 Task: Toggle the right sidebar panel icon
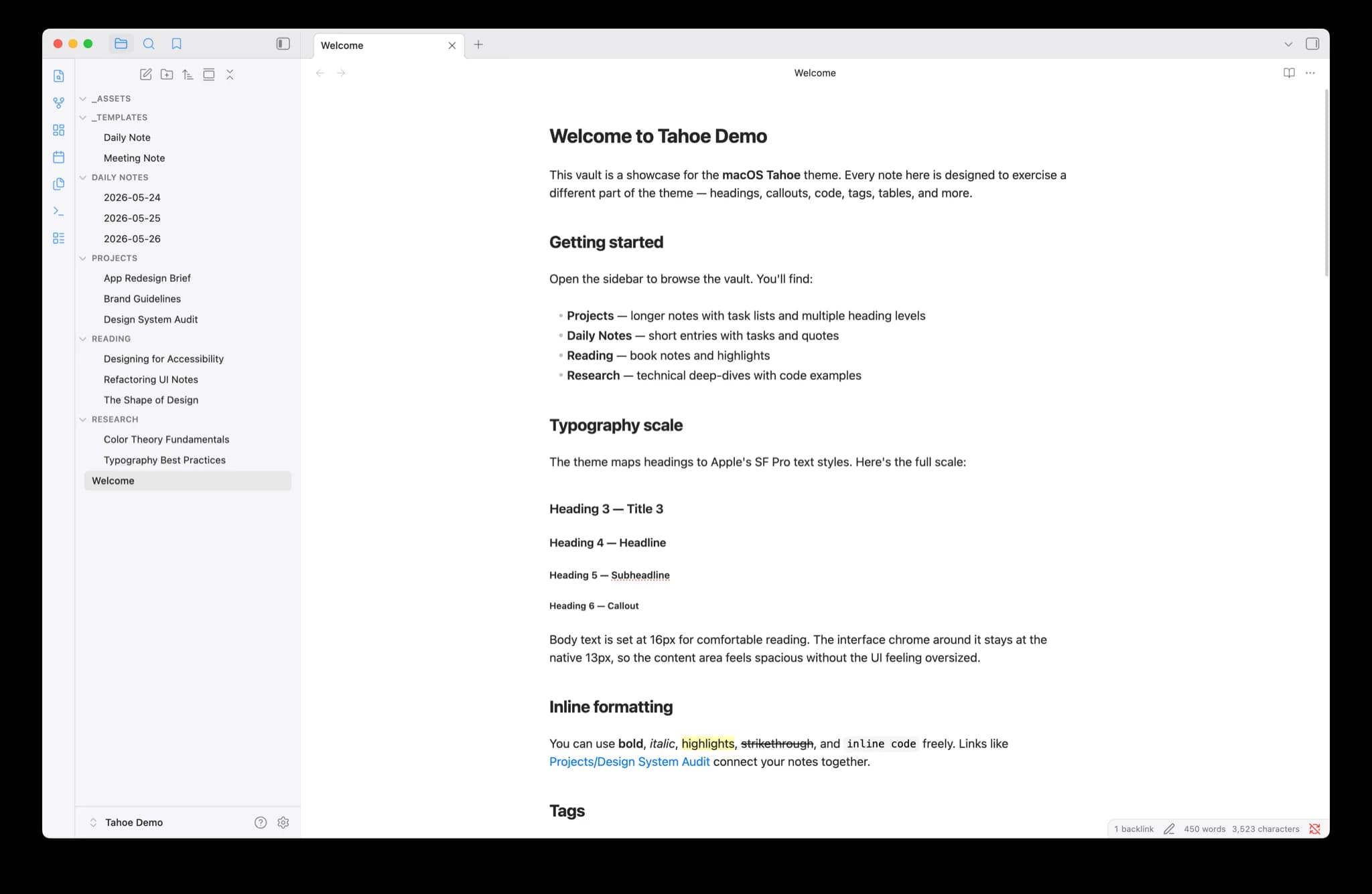1312,44
